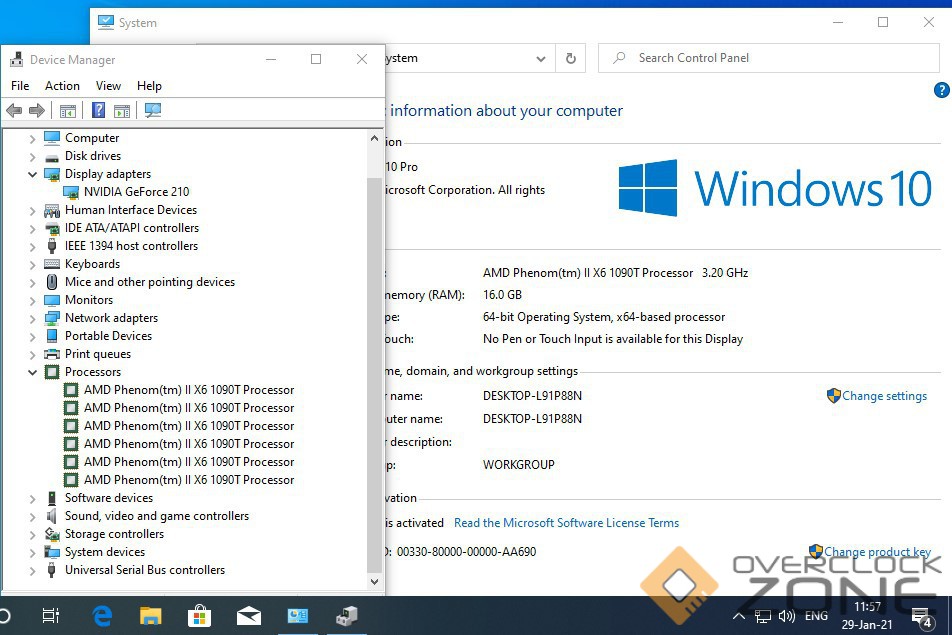Screen dimensions: 952x635
Task: Open the Mail app from the taskbar
Action: coord(249,616)
